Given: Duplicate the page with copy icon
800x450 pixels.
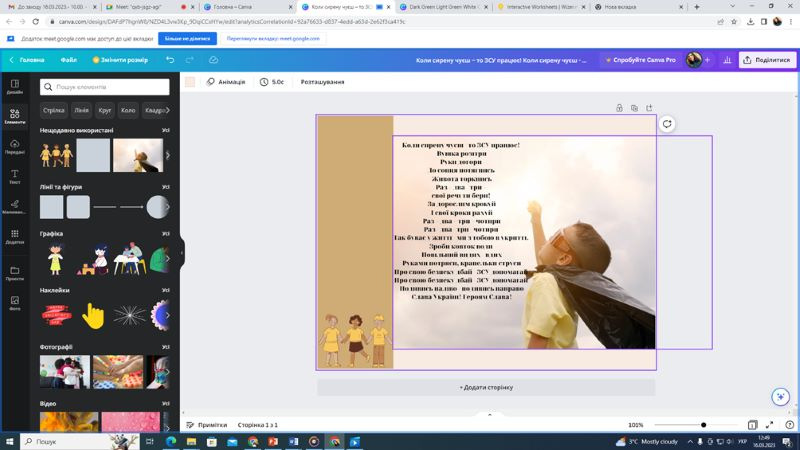Looking at the screenshot, I should point(634,108).
